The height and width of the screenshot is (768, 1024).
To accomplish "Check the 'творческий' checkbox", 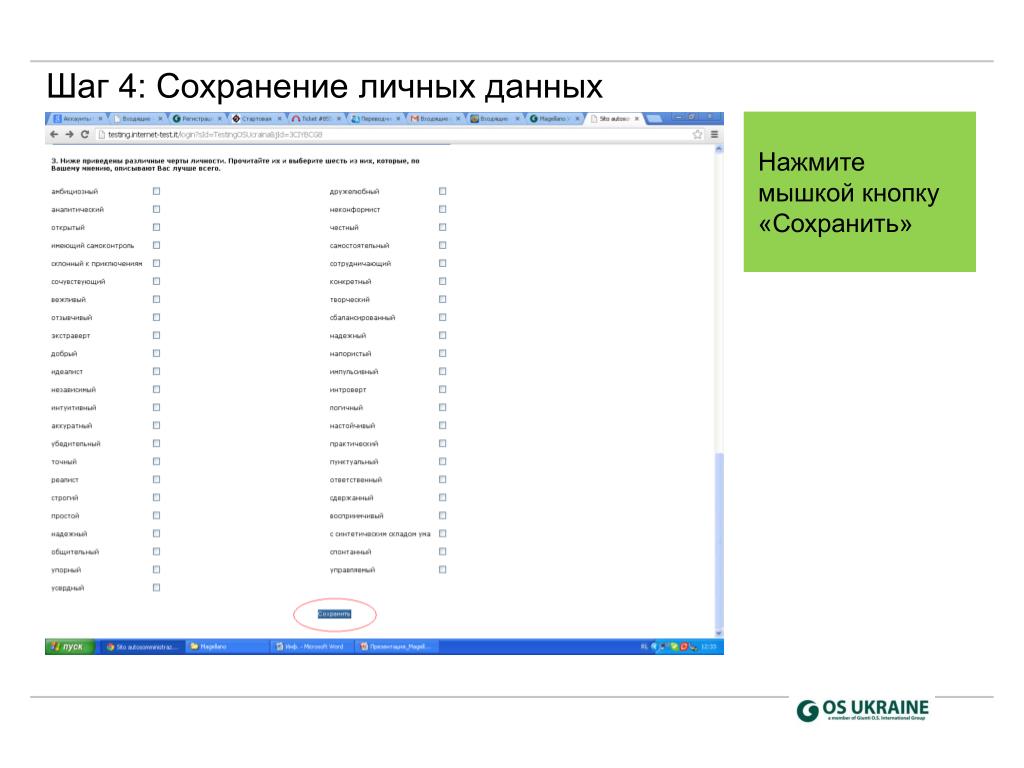I will [x=443, y=299].
